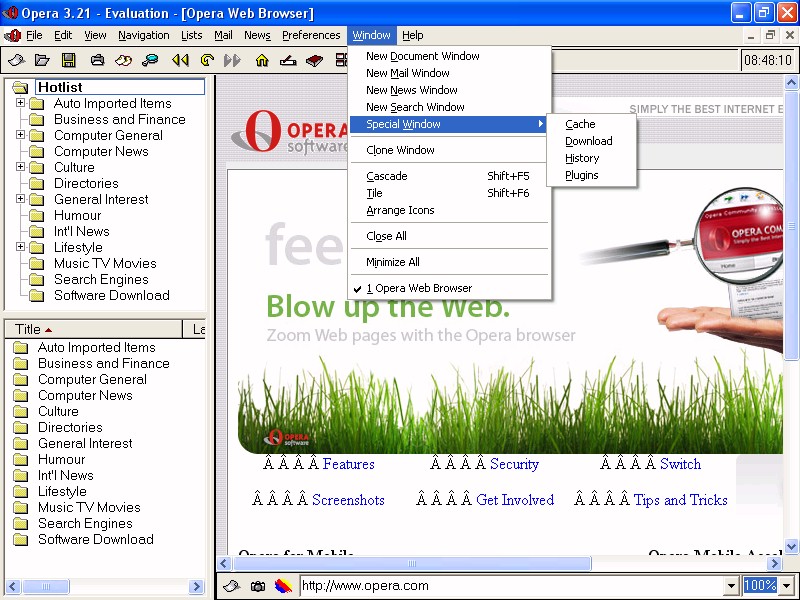Click the page vertical scrollbar thumb
This screenshot has height=600, width=800.
coord(792,225)
